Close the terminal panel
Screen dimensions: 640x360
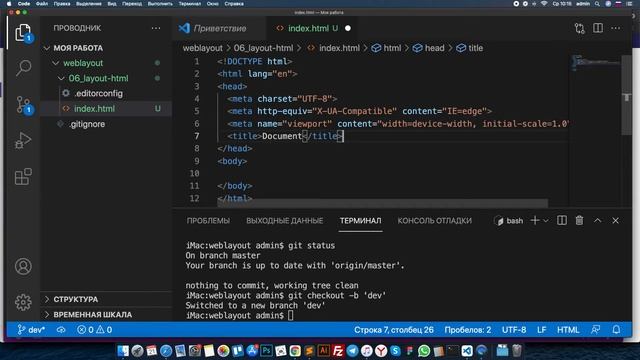pyautogui.click(x=616, y=220)
